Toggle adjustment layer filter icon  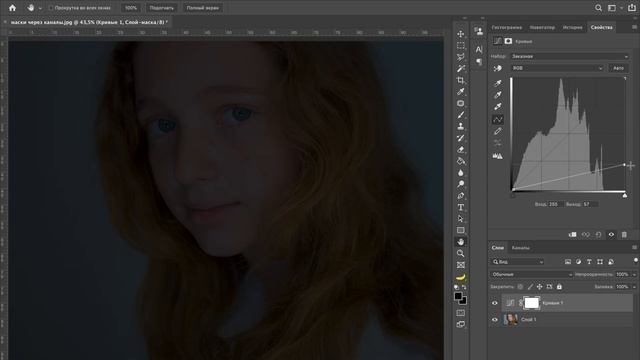pyautogui.click(x=578, y=262)
